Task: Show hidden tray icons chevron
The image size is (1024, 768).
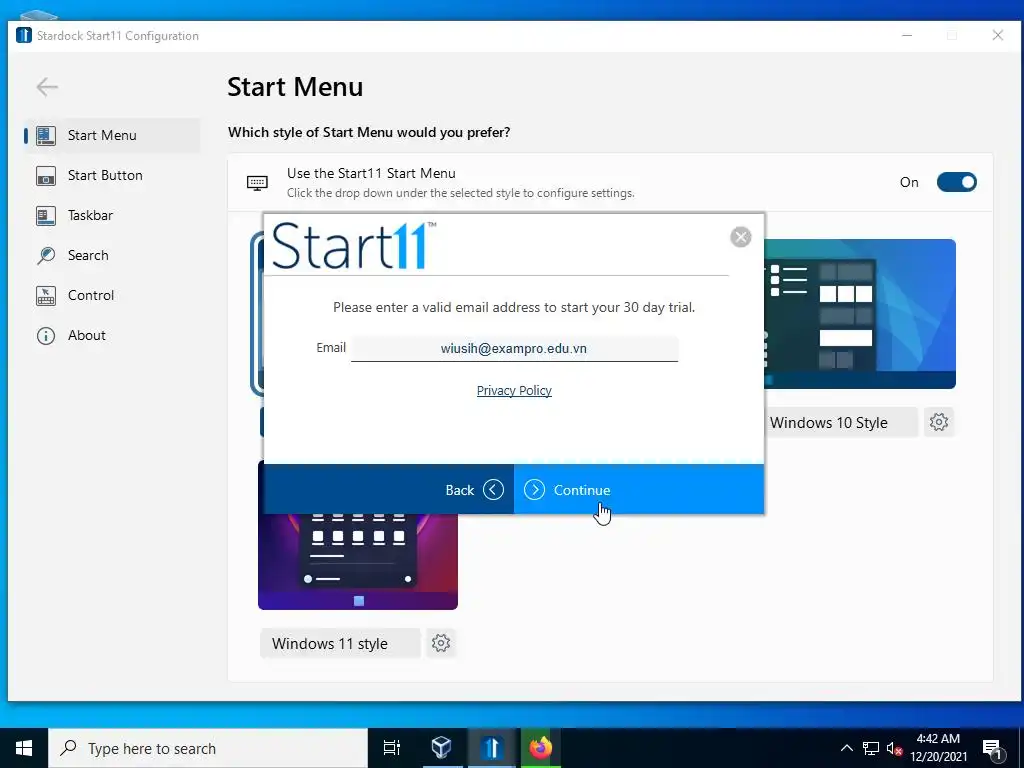Action: (x=846, y=748)
